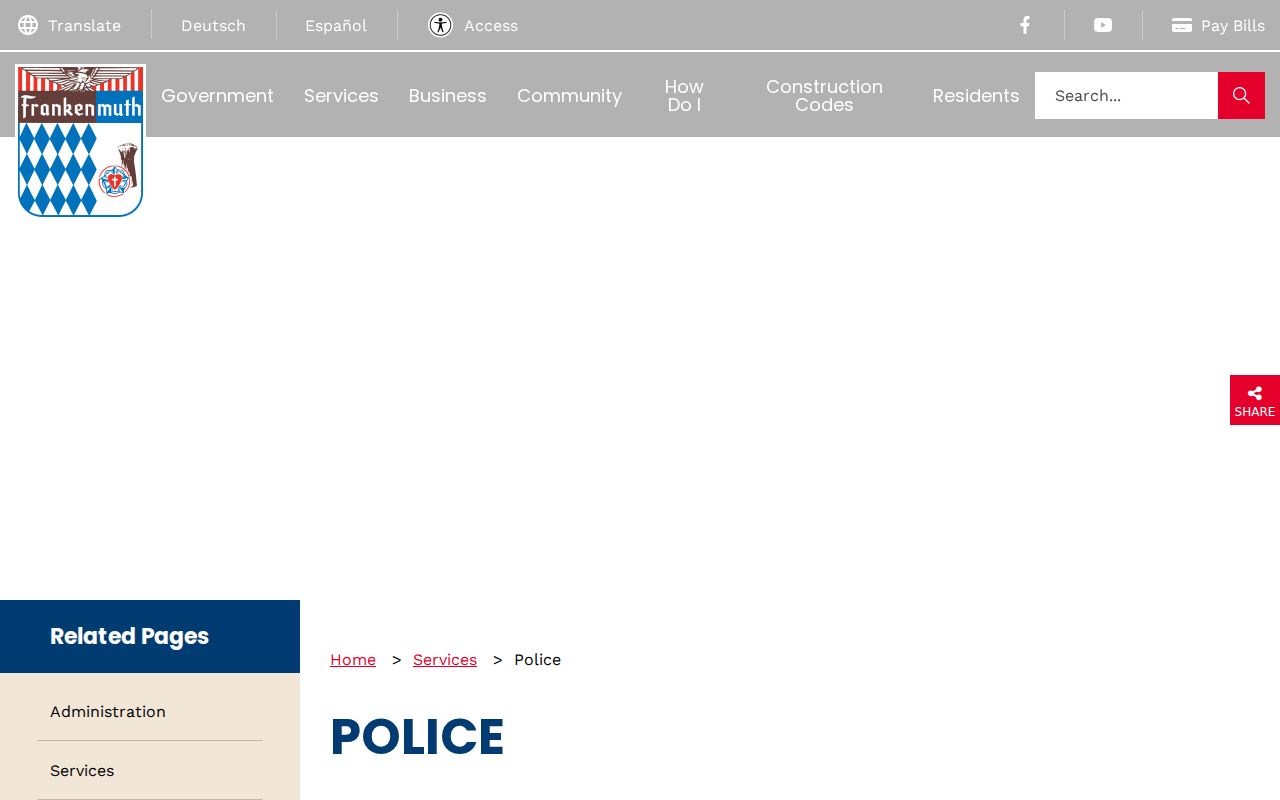The image size is (1280, 800).
Task: Click the Frankenmuth crest logo
Action: tap(80, 141)
